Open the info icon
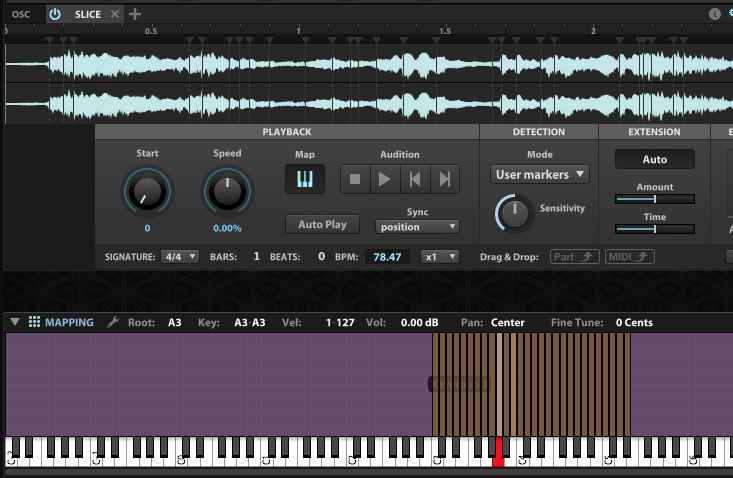Viewport: 733px width, 478px height. (x=715, y=14)
